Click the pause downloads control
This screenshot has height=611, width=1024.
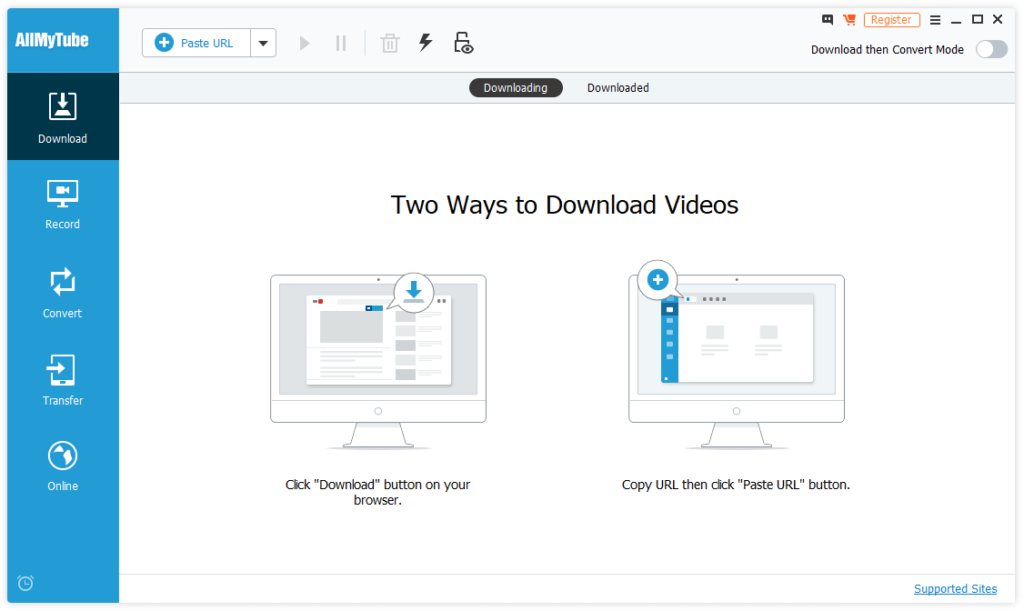point(341,42)
